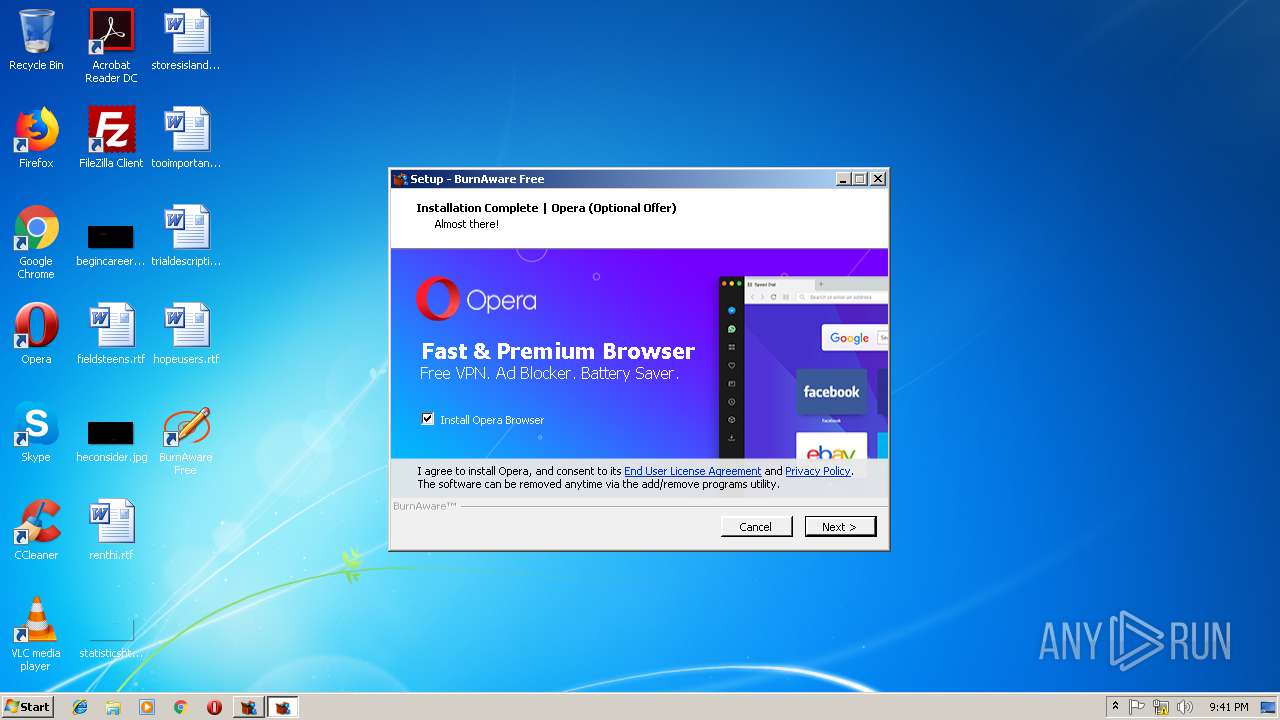Launch Windows Media Player from the taskbar
Image resolution: width=1280 pixels, height=720 pixels.
pos(147,707)
